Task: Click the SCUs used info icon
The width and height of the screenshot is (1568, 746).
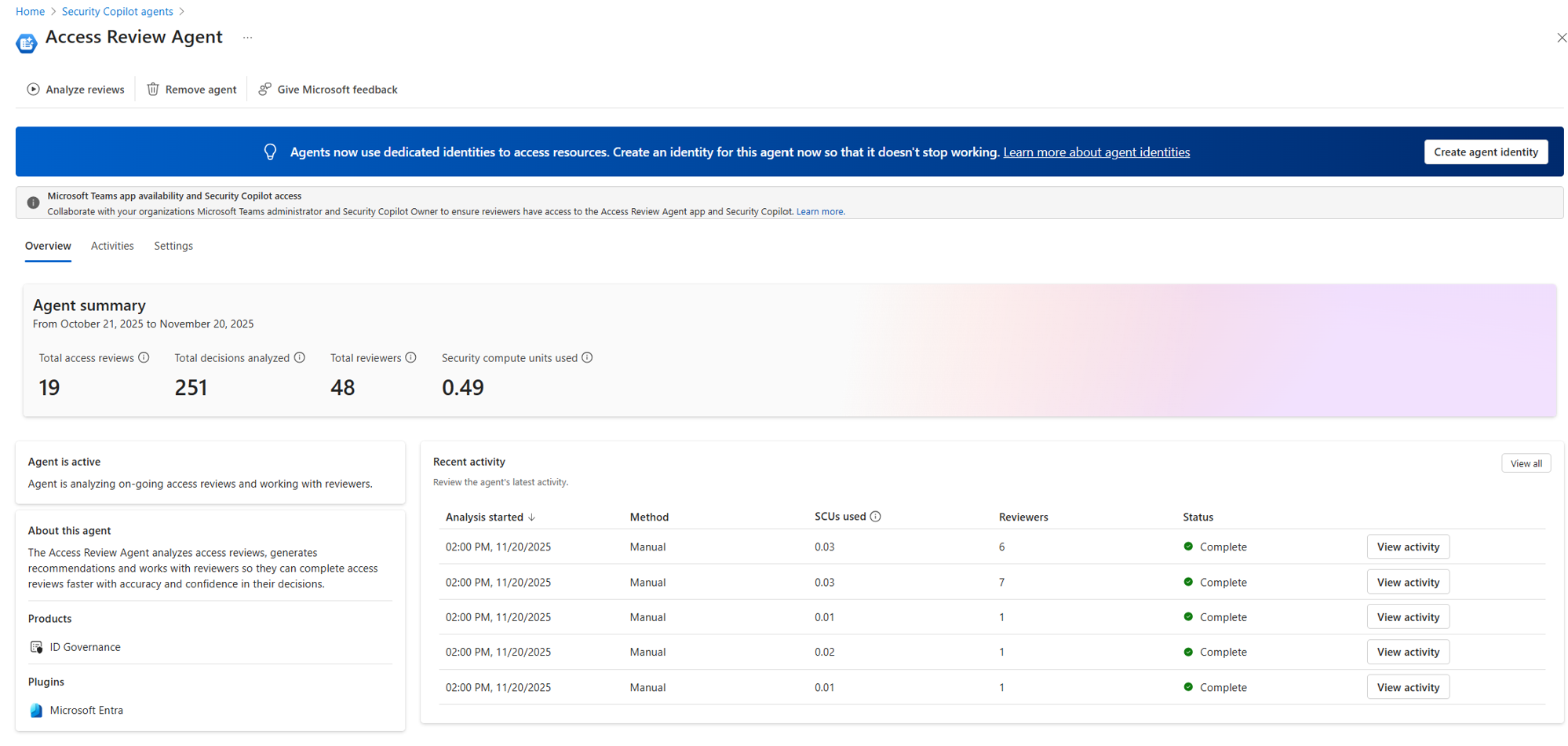Action: pos(877,516)
